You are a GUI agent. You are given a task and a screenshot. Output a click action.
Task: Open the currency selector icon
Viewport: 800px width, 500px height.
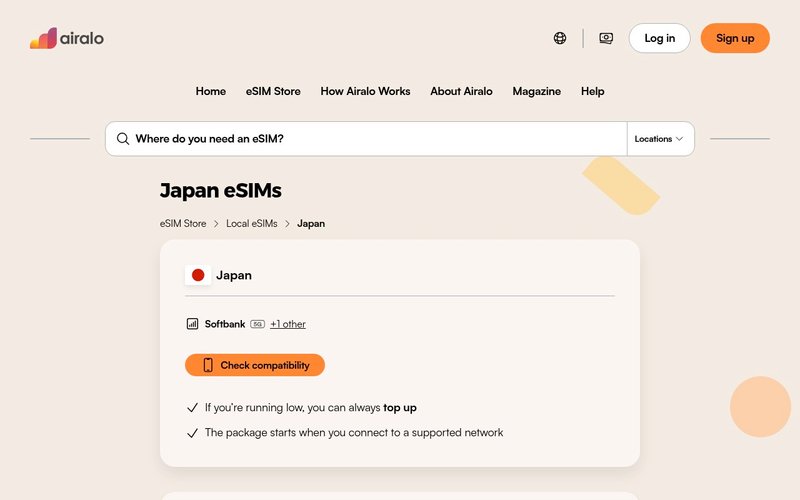606,38
